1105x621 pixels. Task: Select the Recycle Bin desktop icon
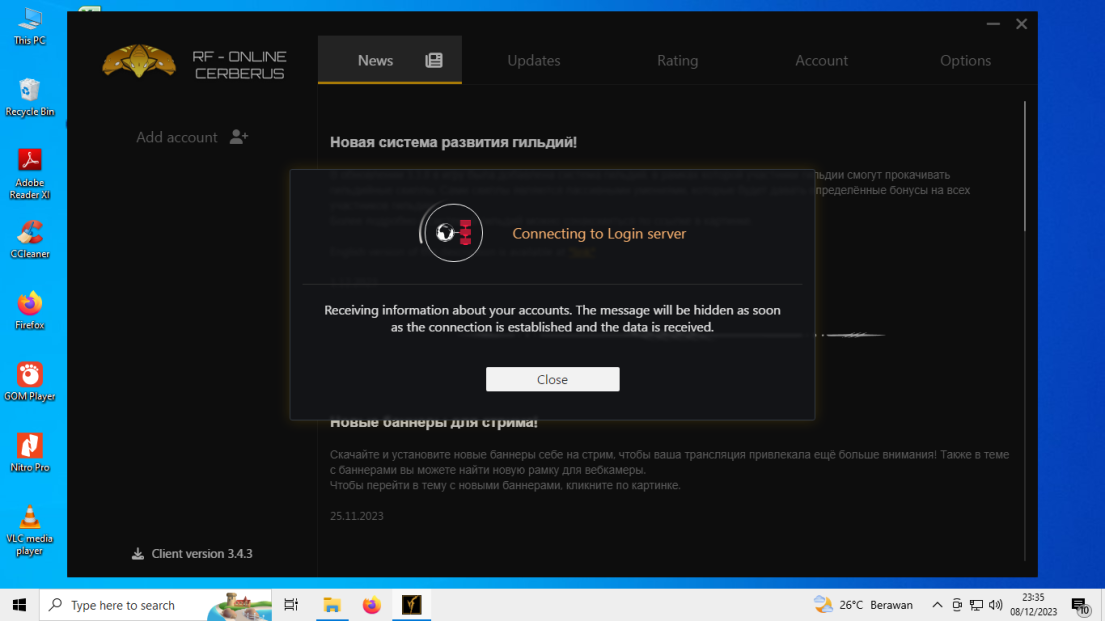[30, 97]
